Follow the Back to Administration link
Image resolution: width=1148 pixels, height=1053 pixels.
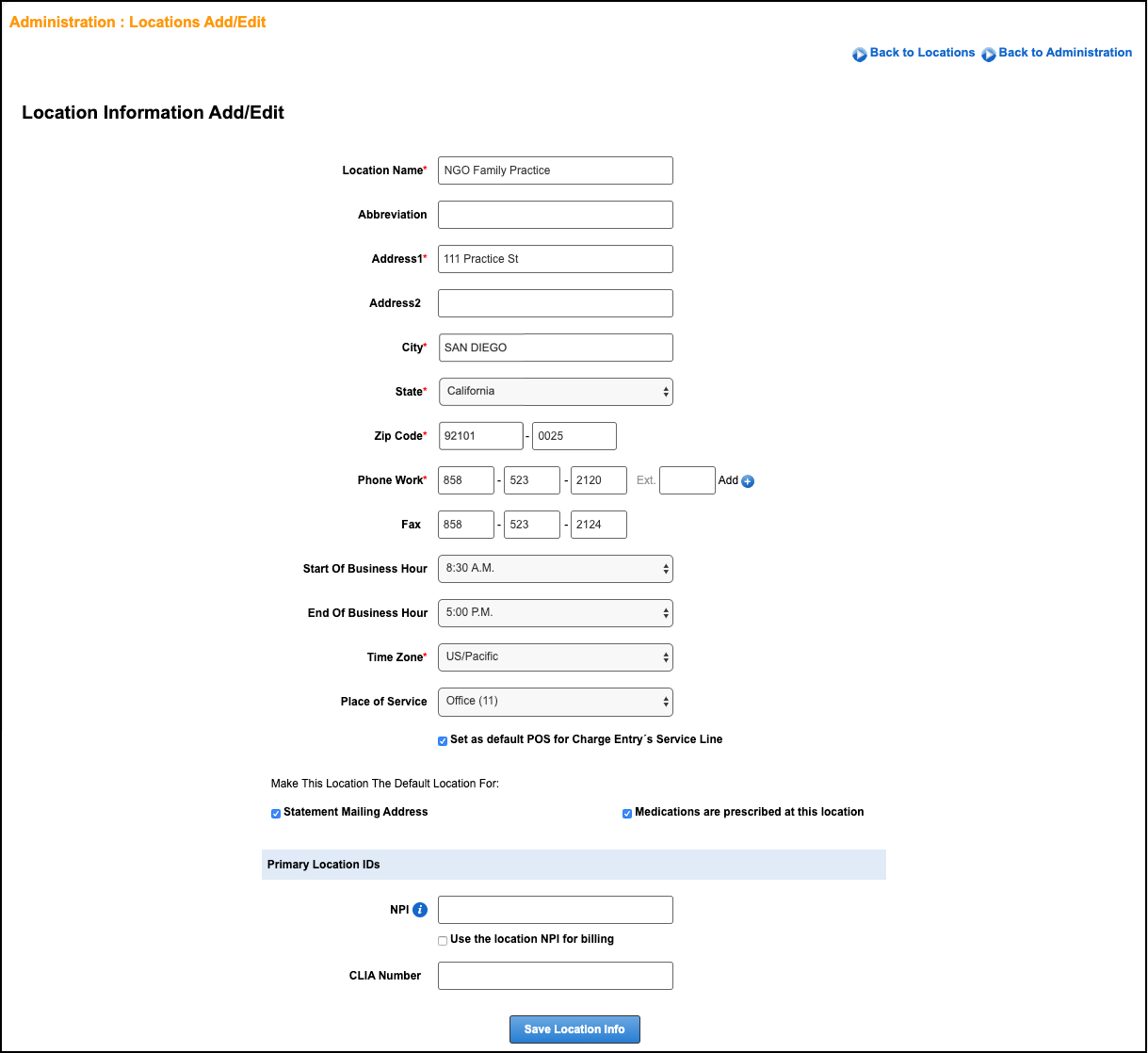pos(1065,53)
